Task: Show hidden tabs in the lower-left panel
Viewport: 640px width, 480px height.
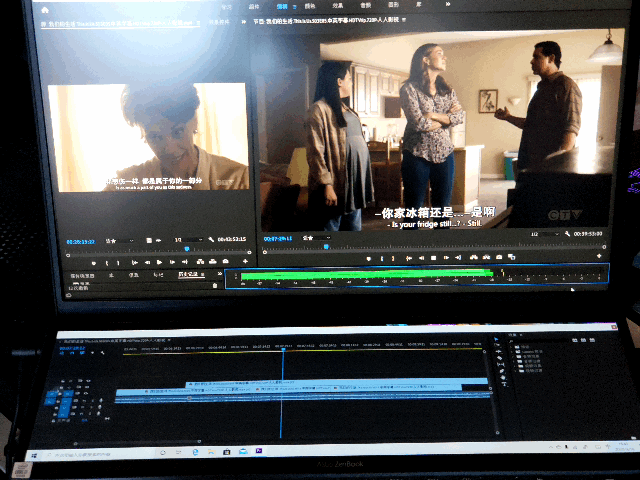Action: click(x=220, y=273)
